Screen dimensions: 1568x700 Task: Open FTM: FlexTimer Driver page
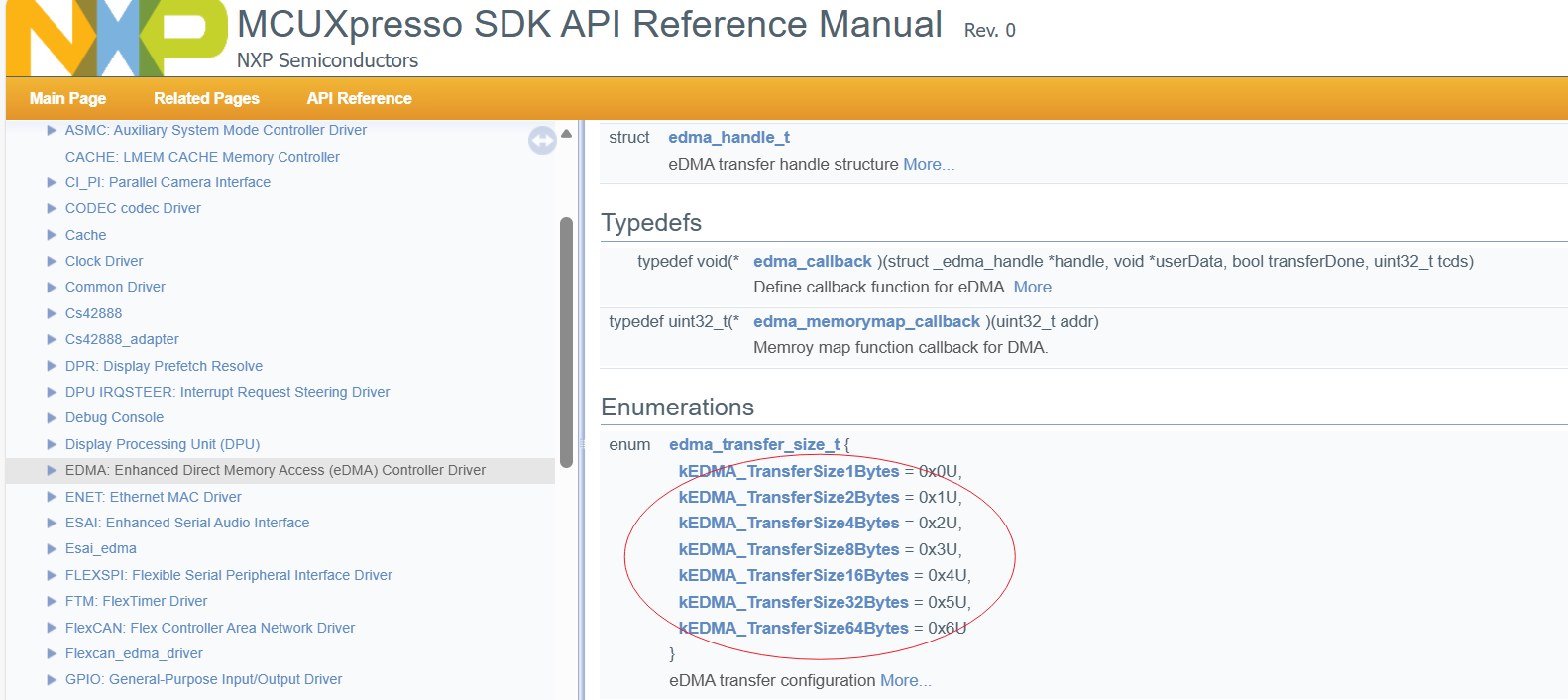click(136, 601)
